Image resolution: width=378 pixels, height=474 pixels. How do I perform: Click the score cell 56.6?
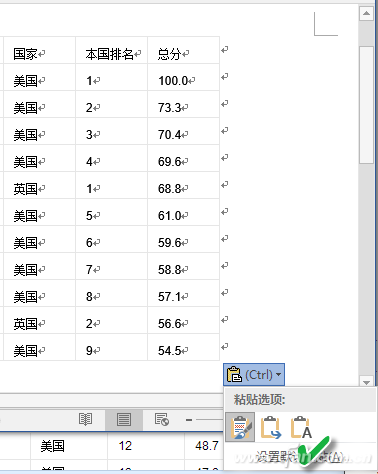click(184, 320)
